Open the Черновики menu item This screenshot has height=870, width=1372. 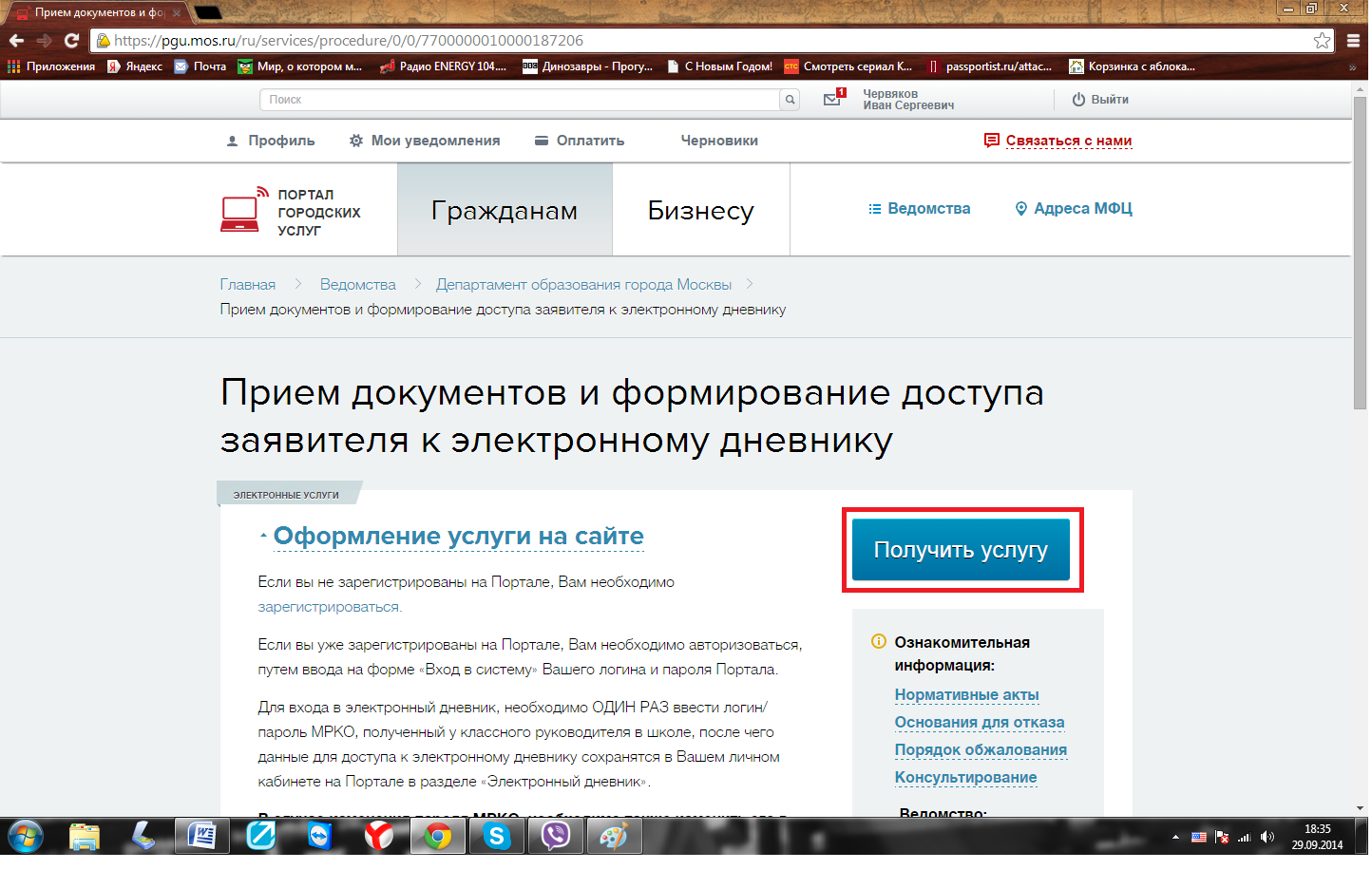721,141
